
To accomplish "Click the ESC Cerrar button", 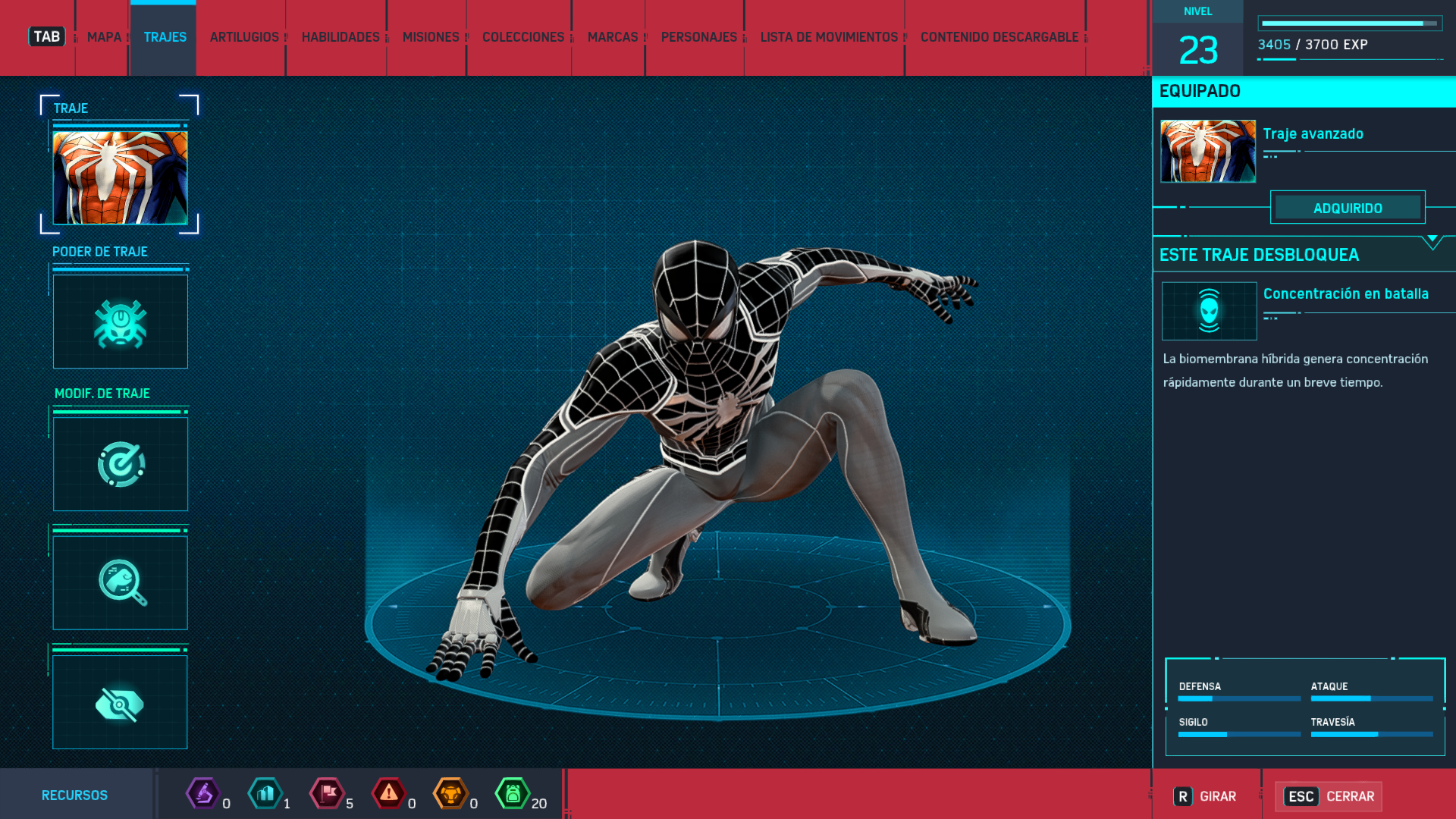I will click(x=1329, y=796).
